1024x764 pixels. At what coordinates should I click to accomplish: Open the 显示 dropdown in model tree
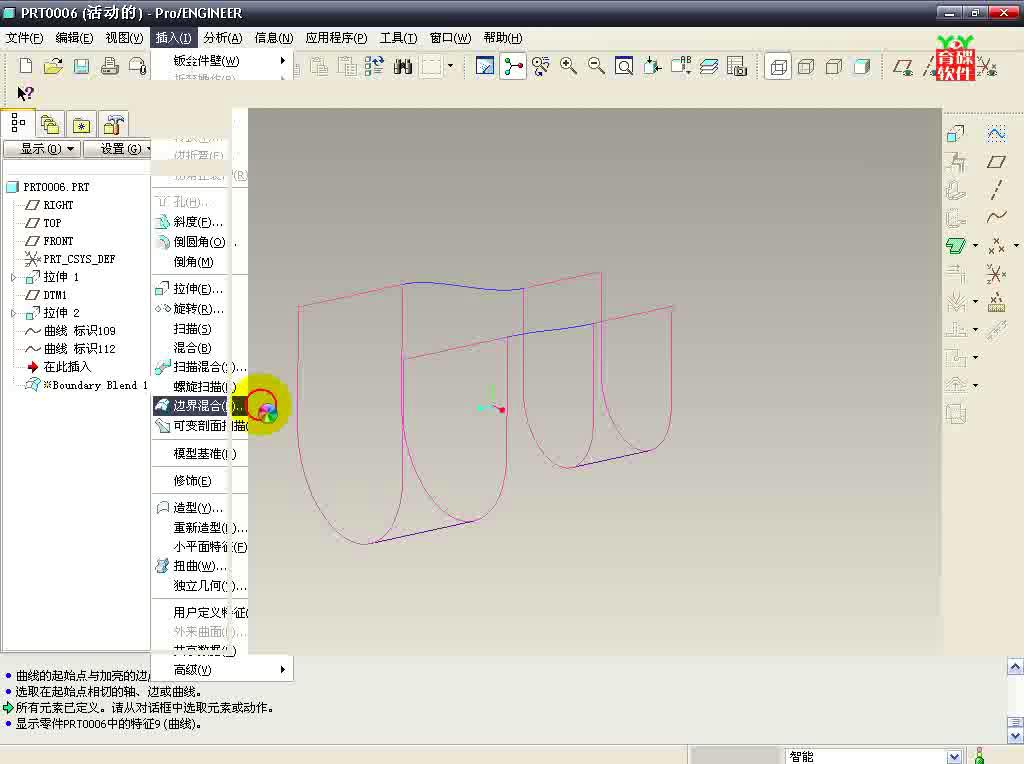[42, 149]
